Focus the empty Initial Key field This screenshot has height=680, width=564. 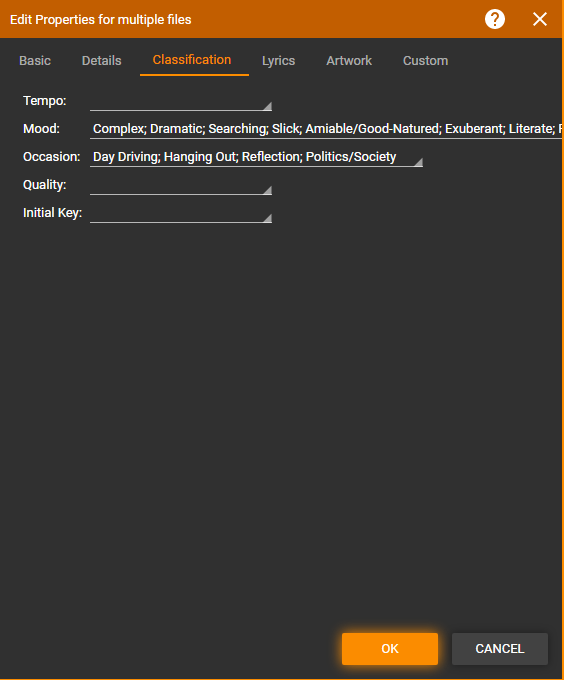[176, 213]
